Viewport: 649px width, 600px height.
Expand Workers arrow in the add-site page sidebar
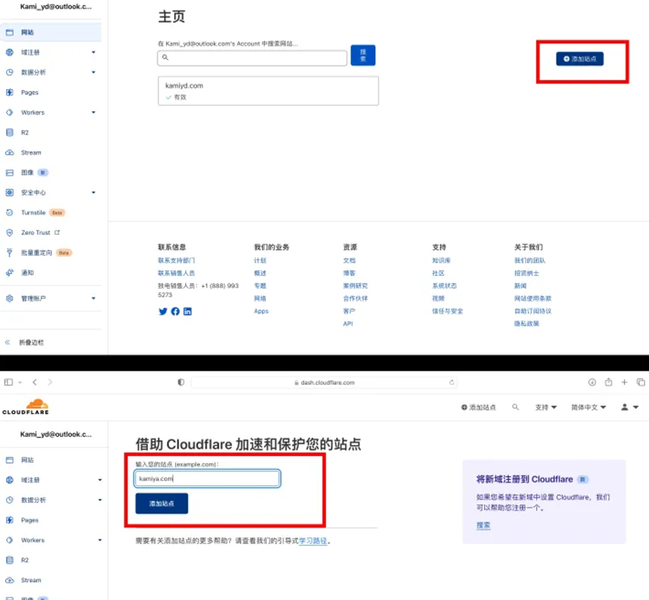100,540
